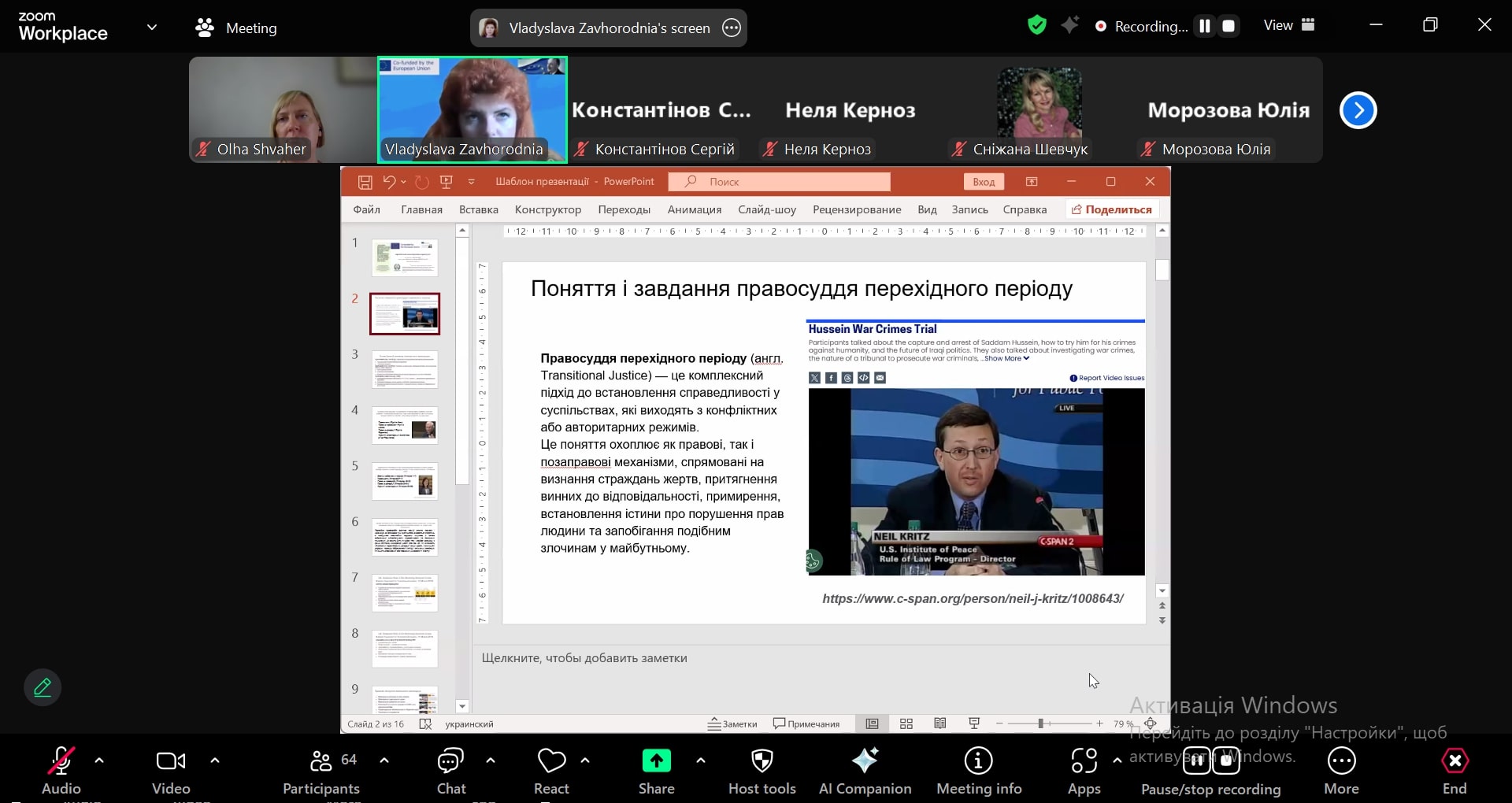1512x803 pixels.
Task: Click the PowerPoint Save icon
Action: coord(365,182)
